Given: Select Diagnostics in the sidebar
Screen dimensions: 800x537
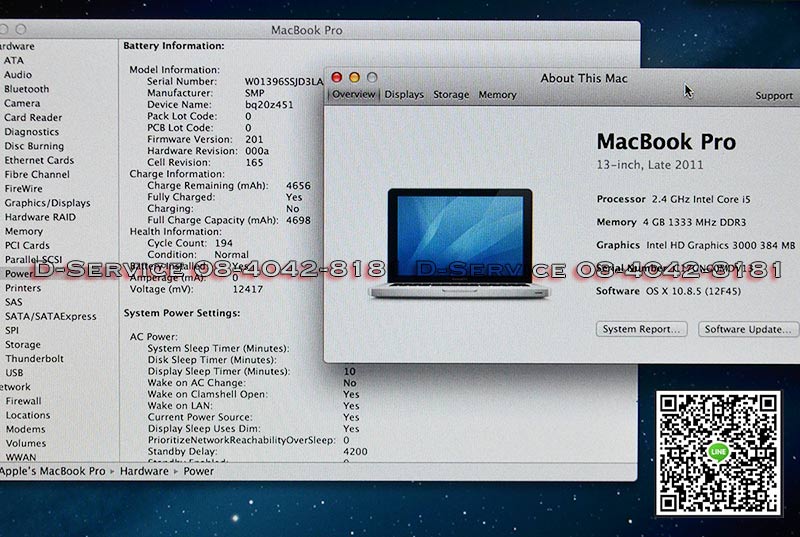Looking at the screenshot, I should click(31, 132).
